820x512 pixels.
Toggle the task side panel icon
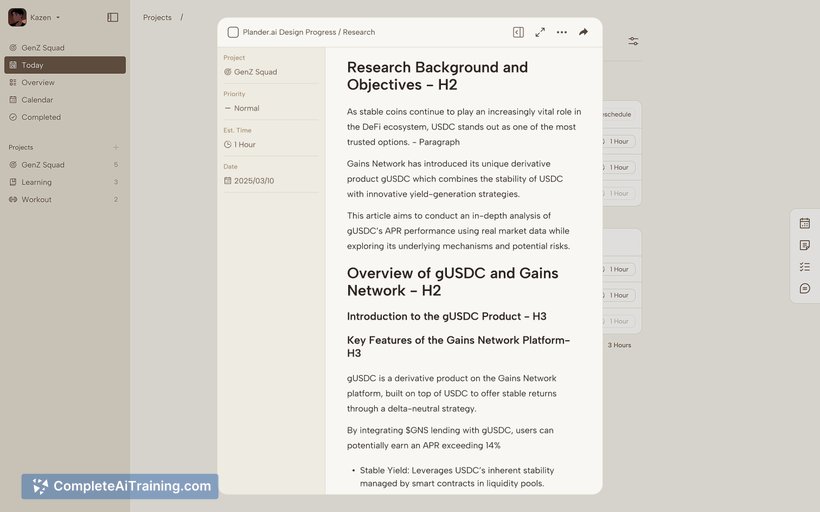(518, 32)
